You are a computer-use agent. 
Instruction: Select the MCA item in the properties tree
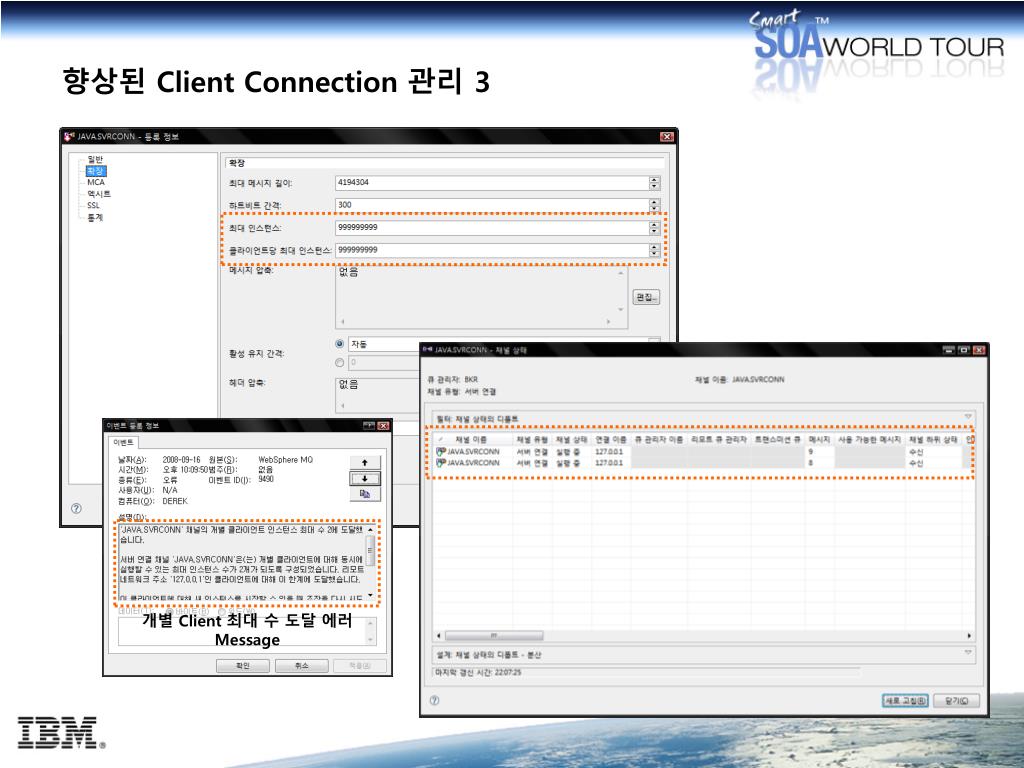pos(96,182)
